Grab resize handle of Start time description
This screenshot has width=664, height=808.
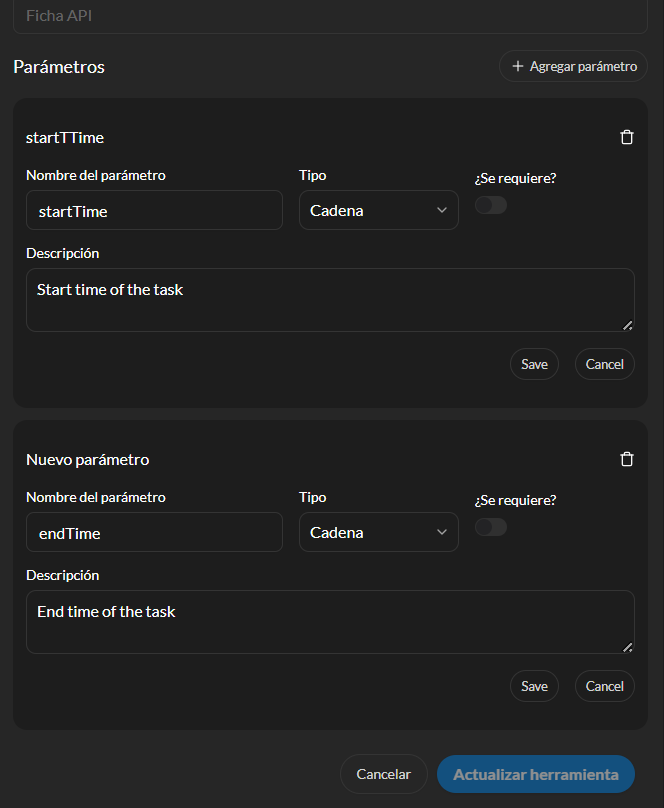(x=627, y=325)
